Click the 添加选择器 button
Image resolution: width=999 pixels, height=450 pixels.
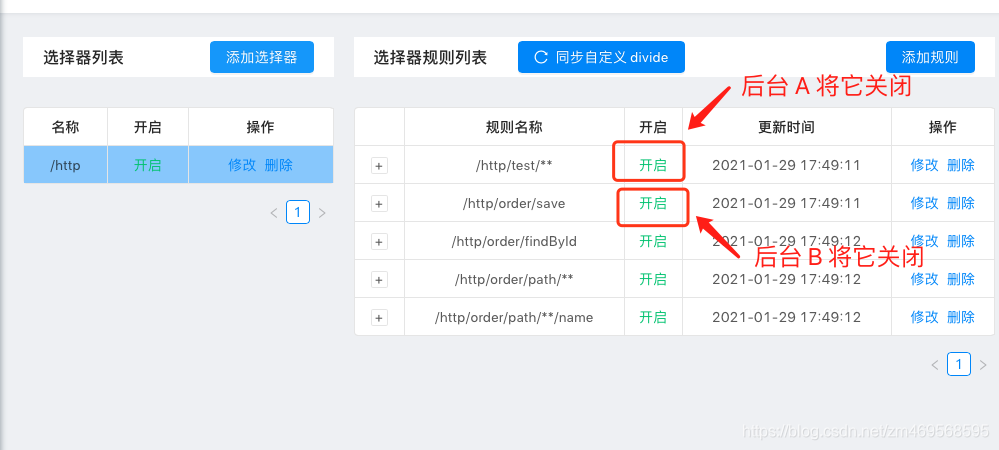pyautogui.click(x=262, y=57)
